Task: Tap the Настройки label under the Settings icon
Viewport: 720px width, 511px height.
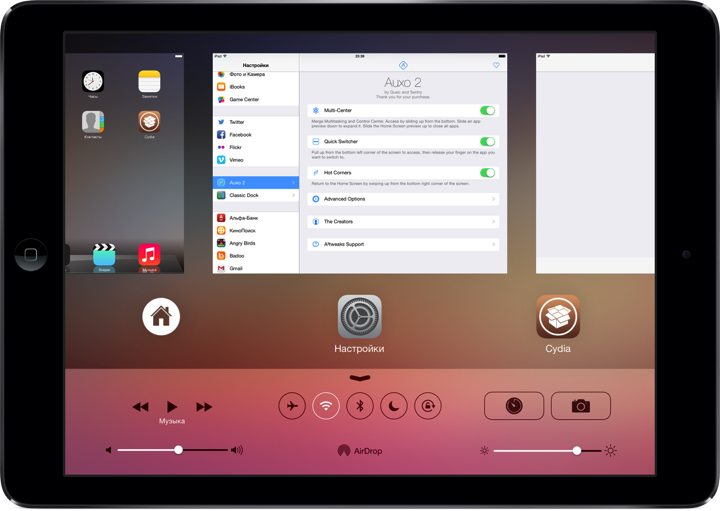Action: coord(360,349)
